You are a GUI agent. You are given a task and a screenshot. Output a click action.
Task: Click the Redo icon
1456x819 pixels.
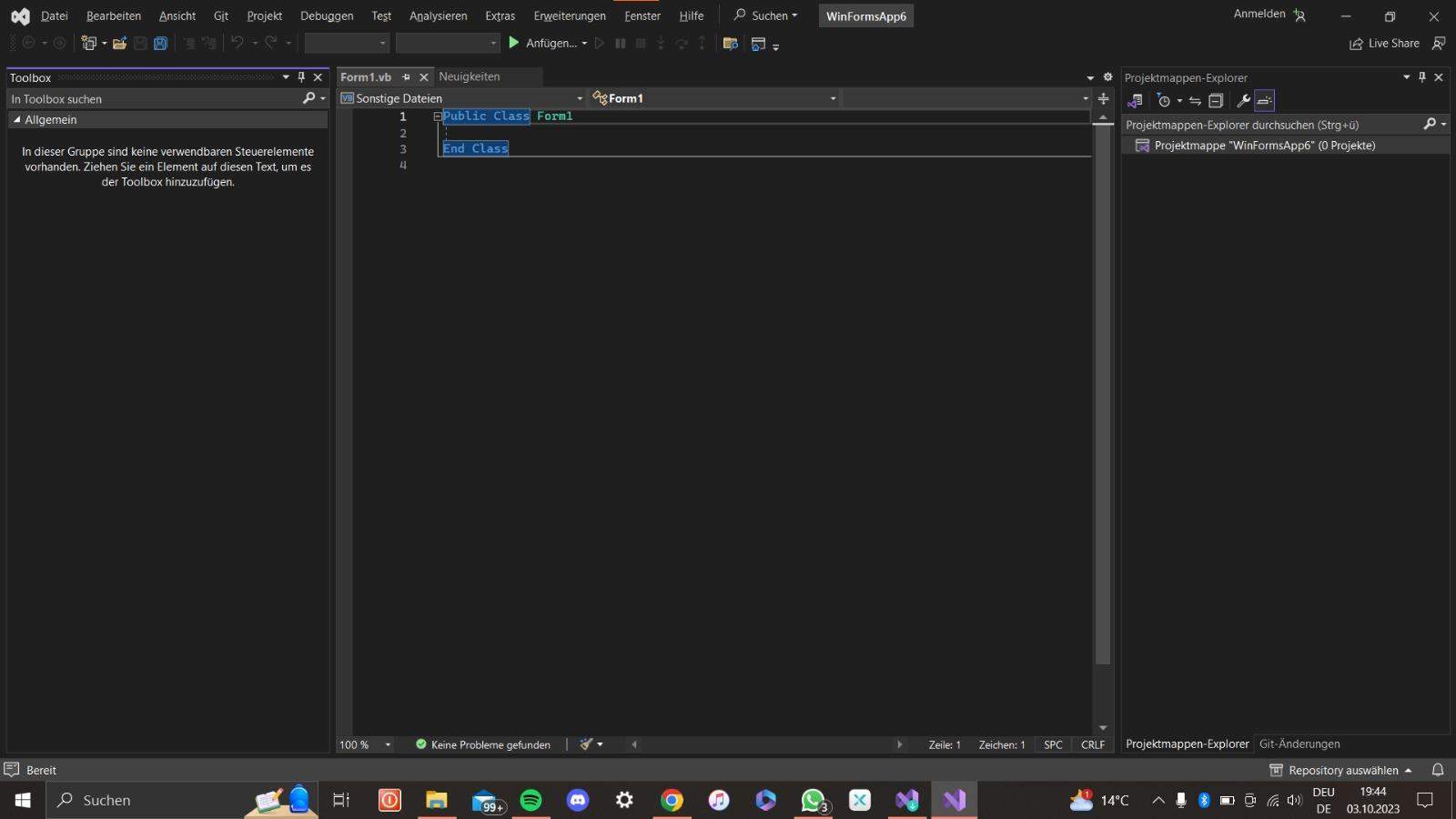tap(269, 43)
